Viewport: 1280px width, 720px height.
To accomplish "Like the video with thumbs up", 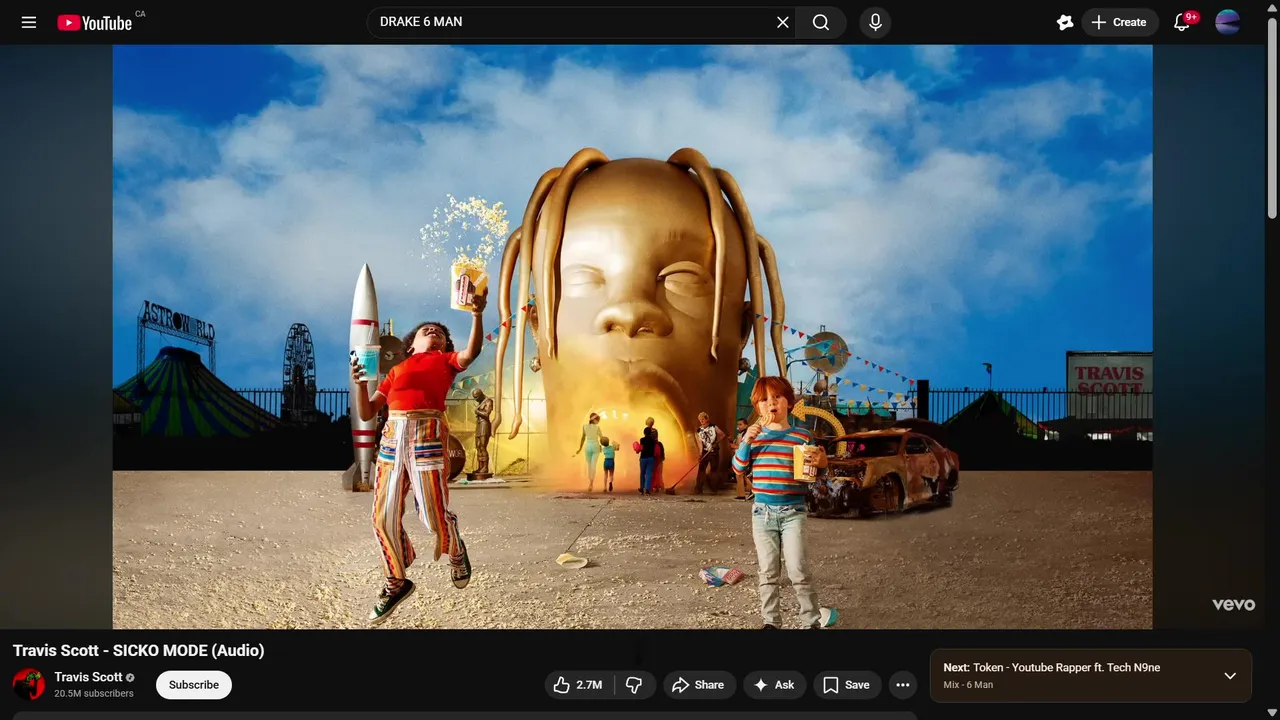I will (x=579, y=685).
